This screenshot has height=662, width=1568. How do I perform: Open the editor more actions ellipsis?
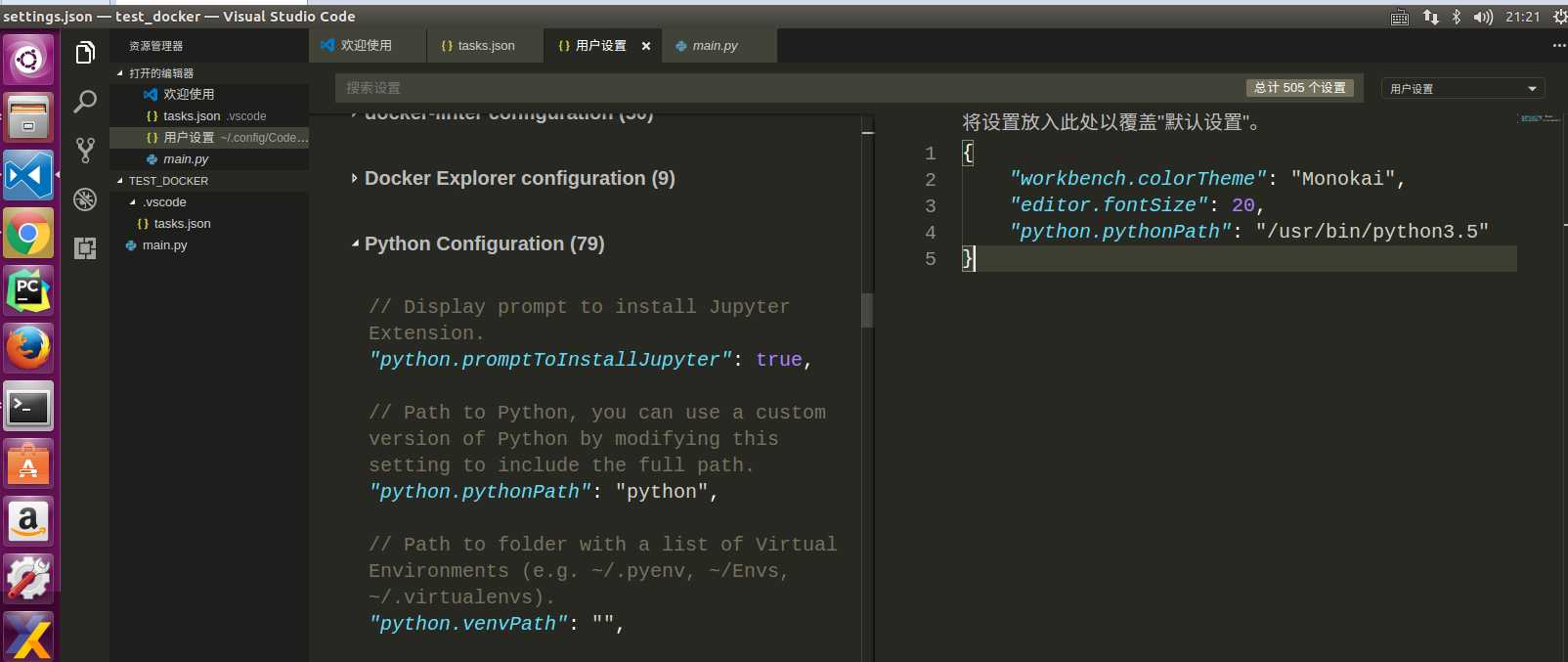[1558, 45]
